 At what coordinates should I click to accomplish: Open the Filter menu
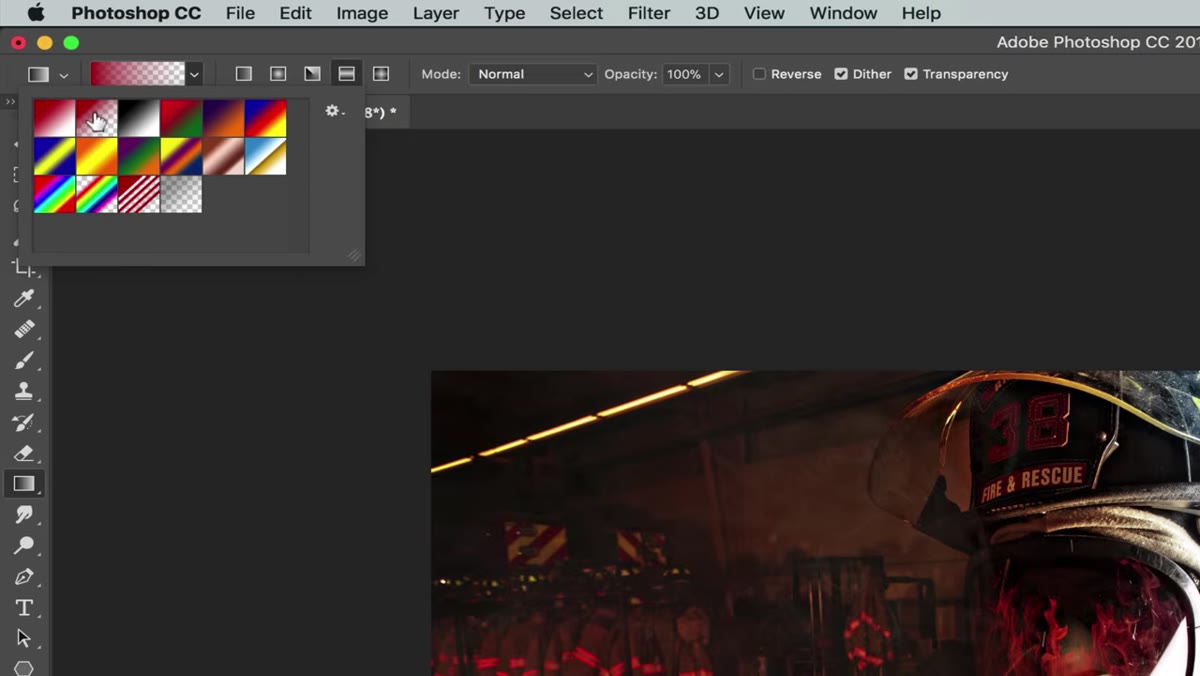649,13
